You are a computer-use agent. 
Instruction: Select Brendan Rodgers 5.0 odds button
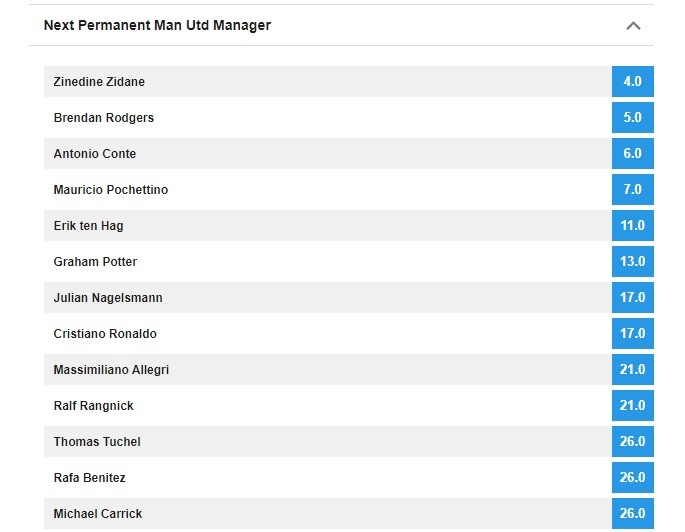coord(632,118)
